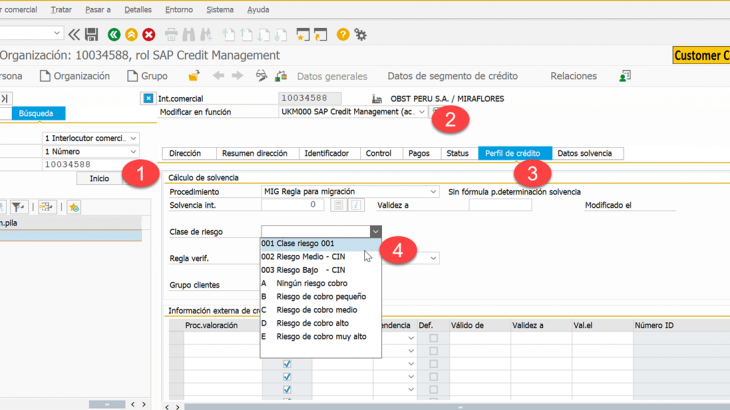
Task: Uncheck the second checked box in the table
Action: (287, 377)
